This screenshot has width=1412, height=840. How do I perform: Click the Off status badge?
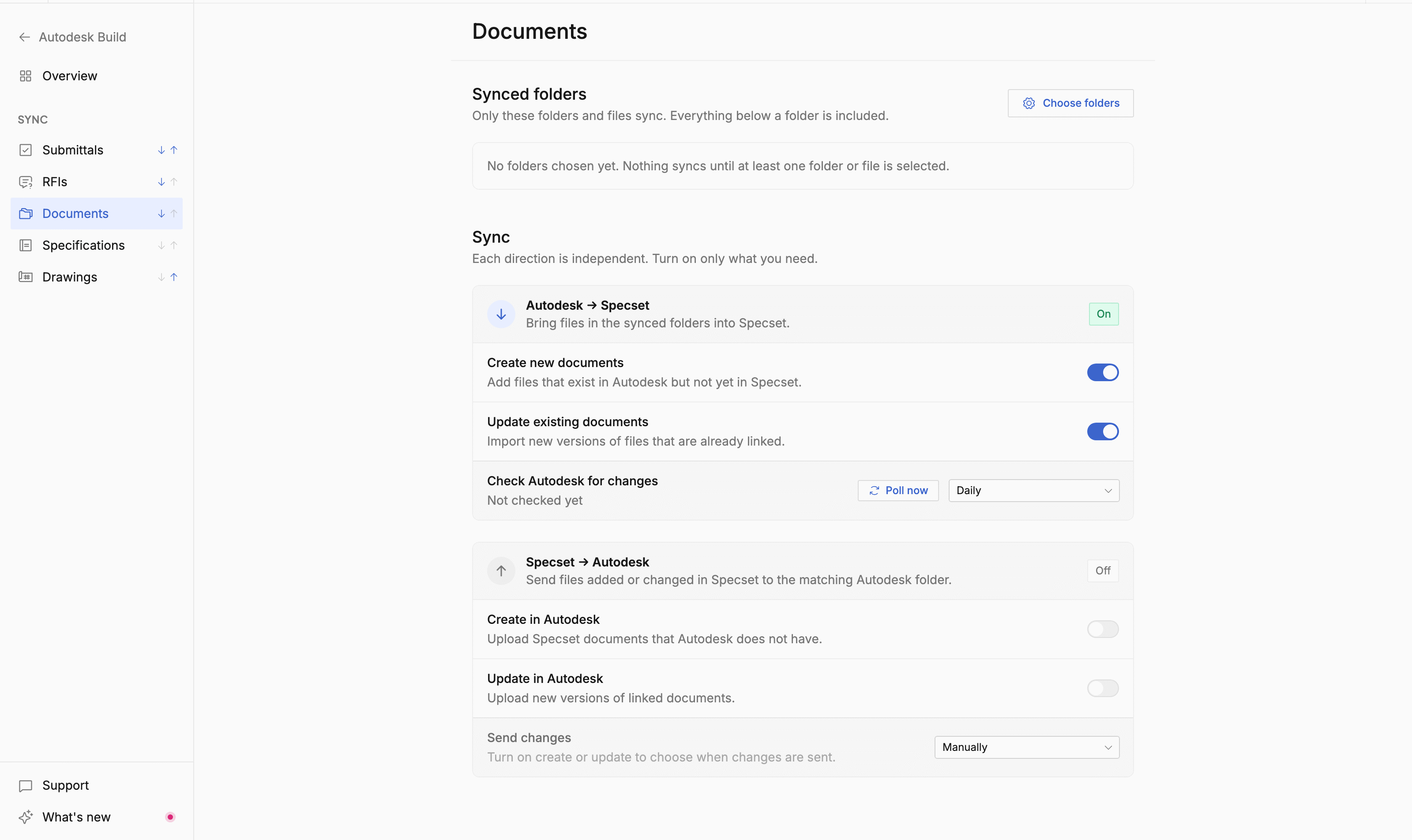1102,570
